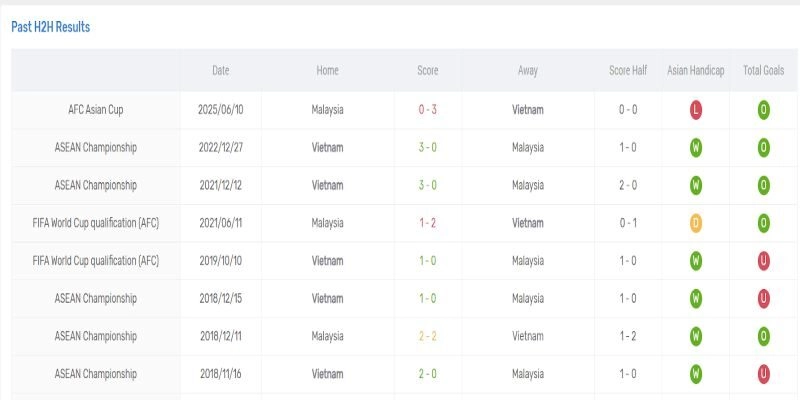Screen dimensions: 800x400
Task: Click the 0 - 3 score of the 2025/06/10 match
Action: [x=427, y=110]
